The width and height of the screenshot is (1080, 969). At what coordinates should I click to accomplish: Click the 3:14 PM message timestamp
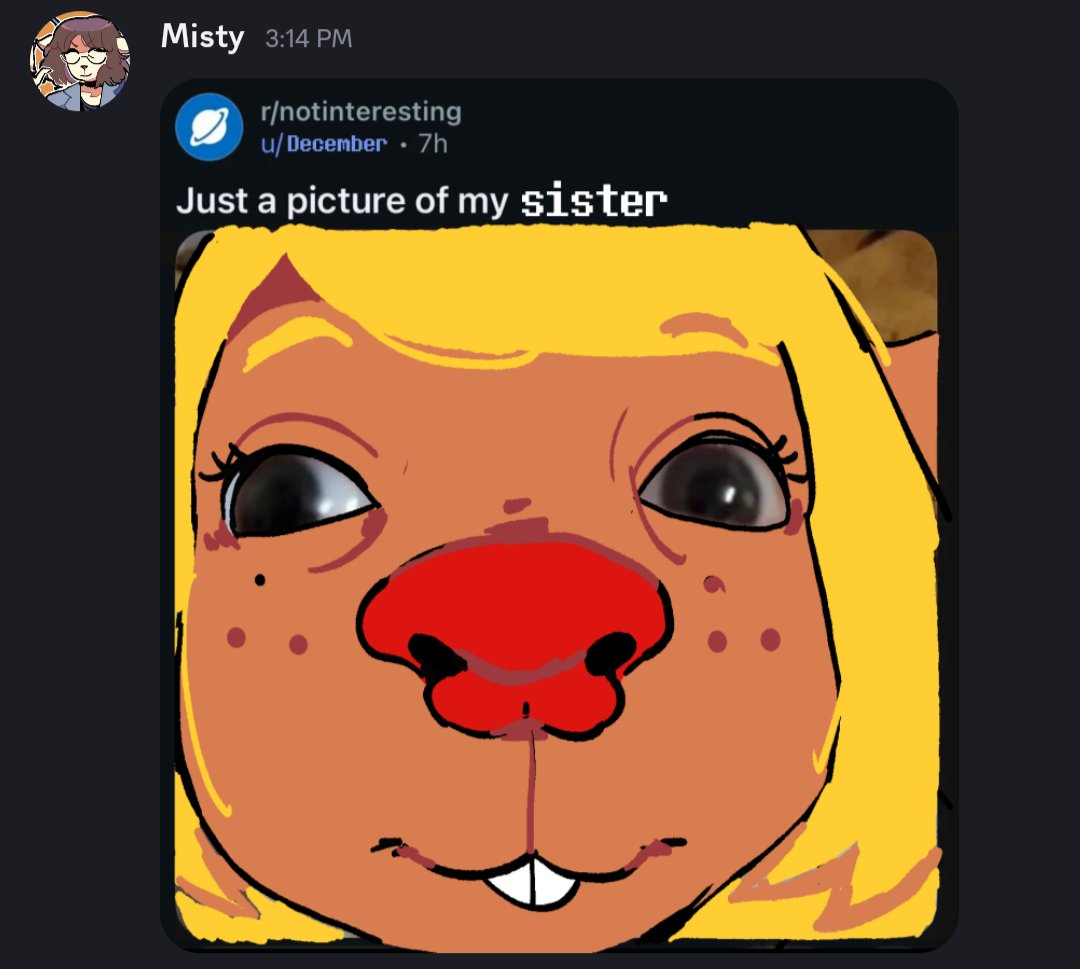tap(309, 39)
